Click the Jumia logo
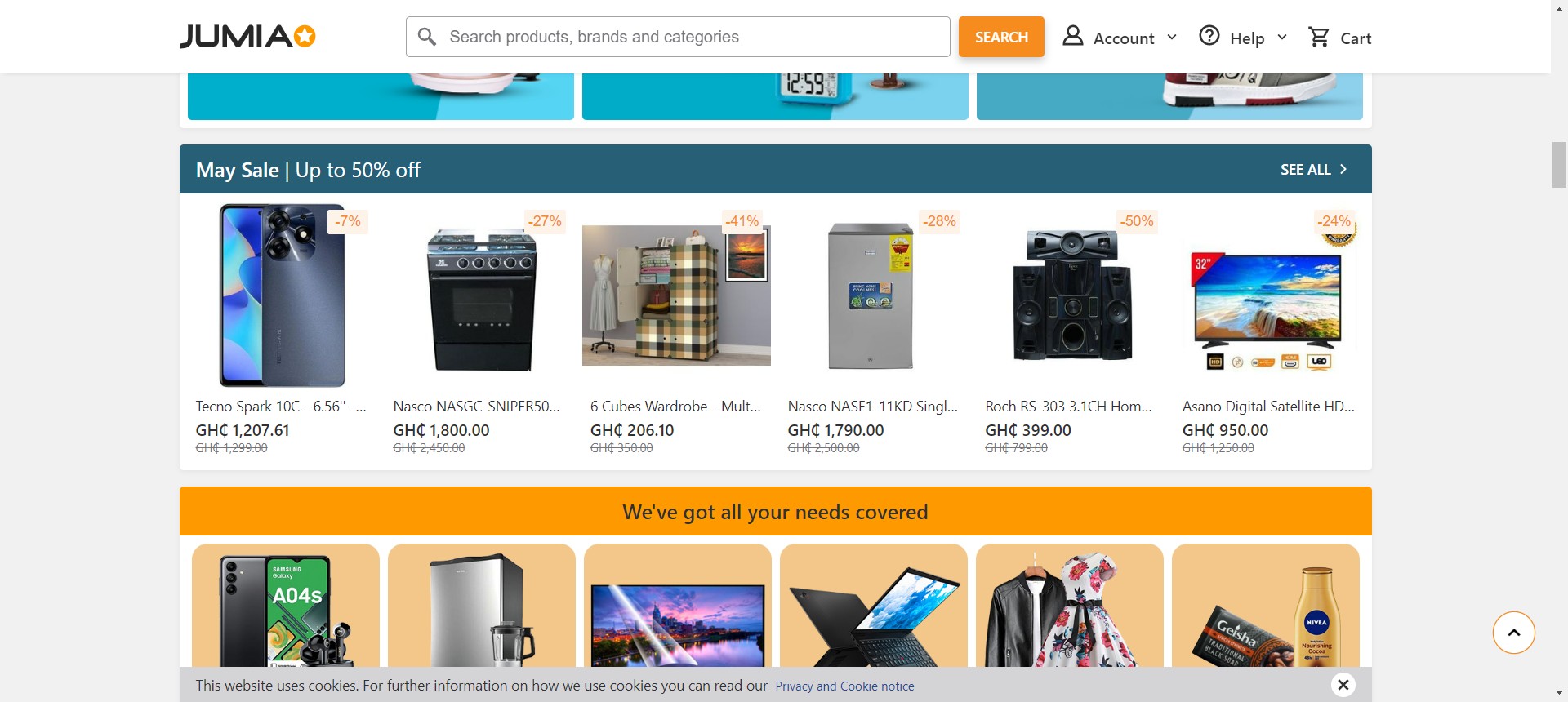The image size is (1568, 702). point(247,37)
